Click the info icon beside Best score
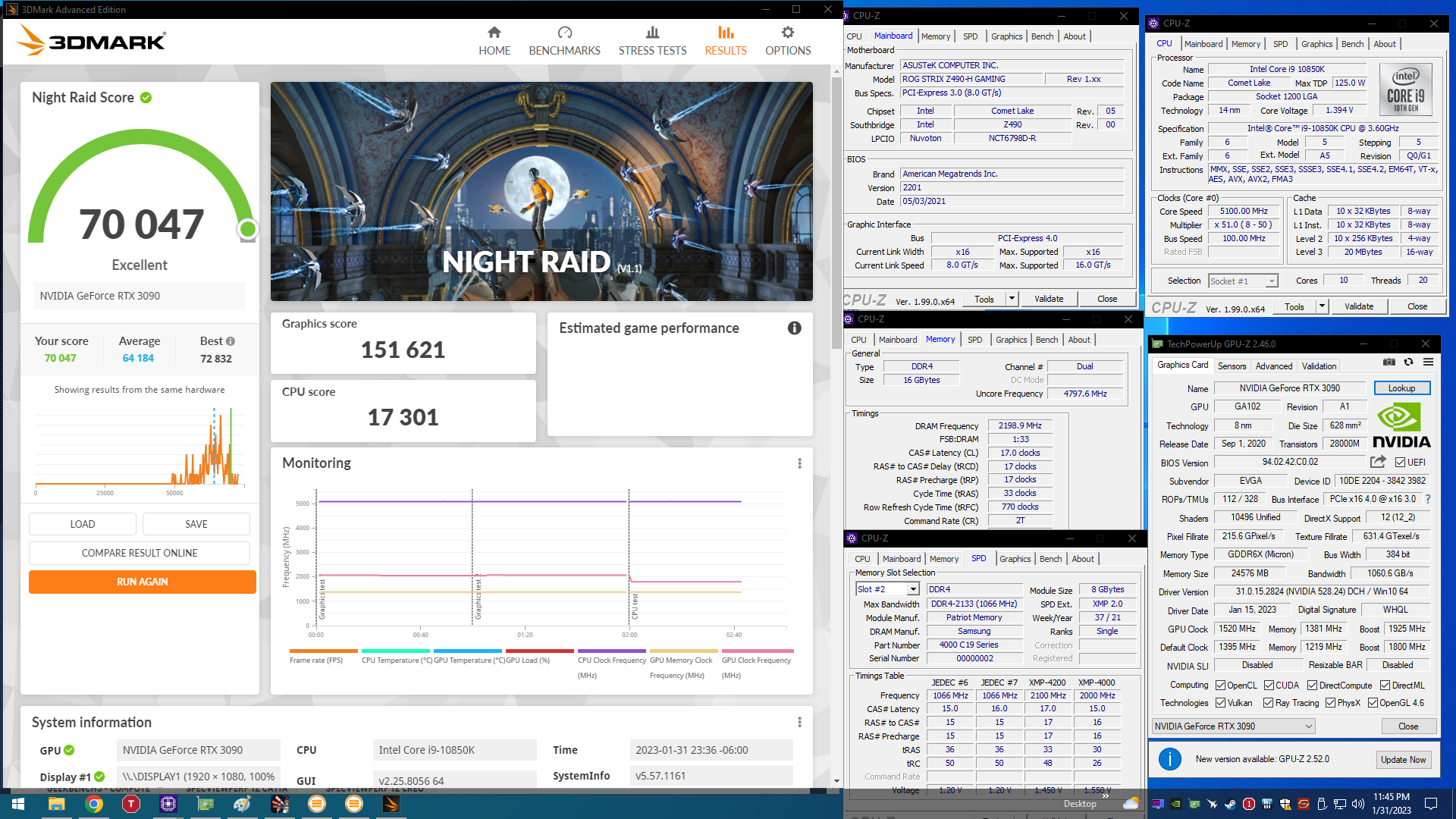The width and height of the screenshot is (1456, 819). coord(231,341)
